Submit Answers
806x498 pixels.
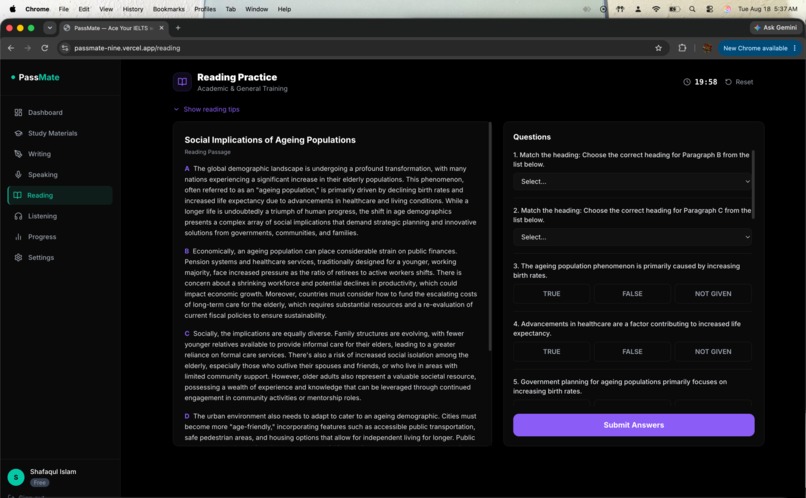(634, 425)
